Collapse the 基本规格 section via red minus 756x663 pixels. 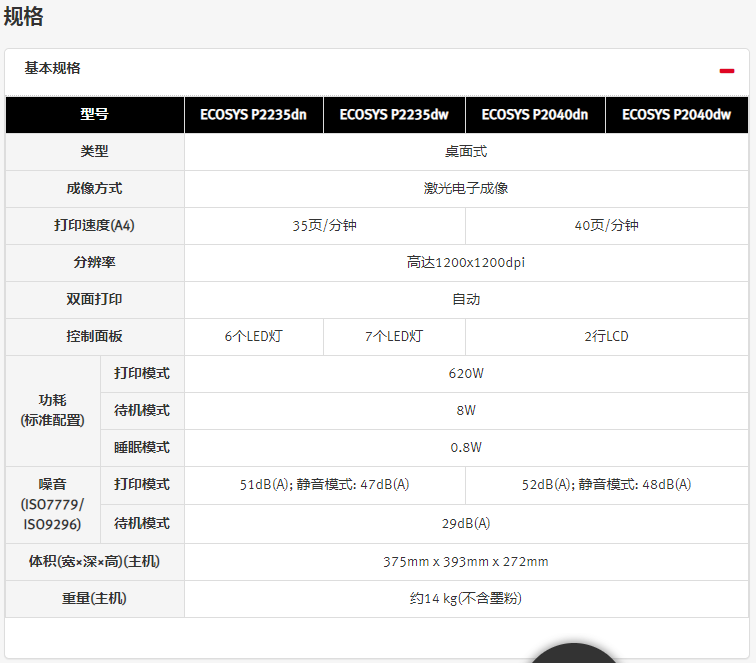click(727, 71)
